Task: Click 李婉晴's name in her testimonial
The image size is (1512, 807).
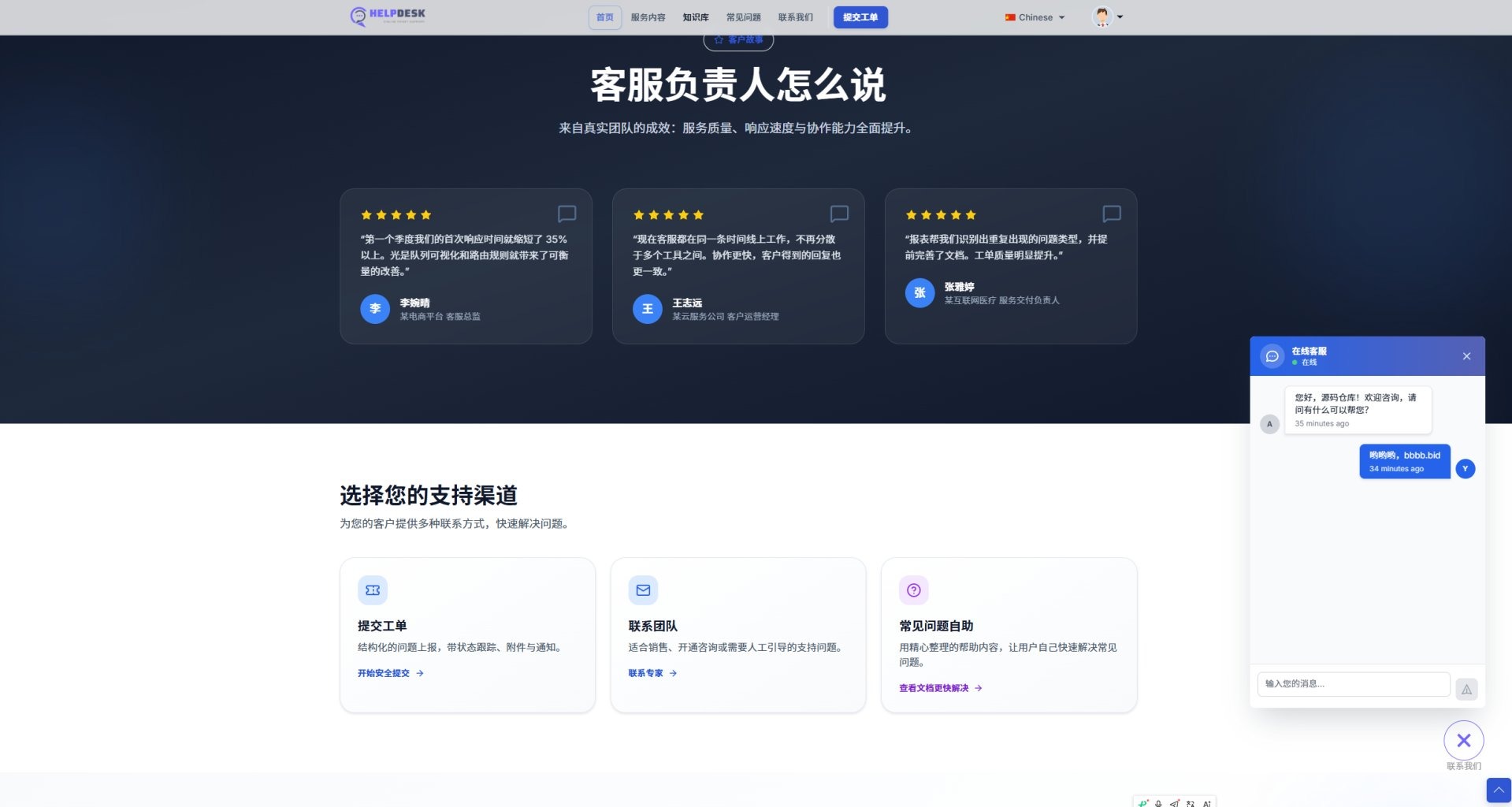Action: tap(414, 303)
